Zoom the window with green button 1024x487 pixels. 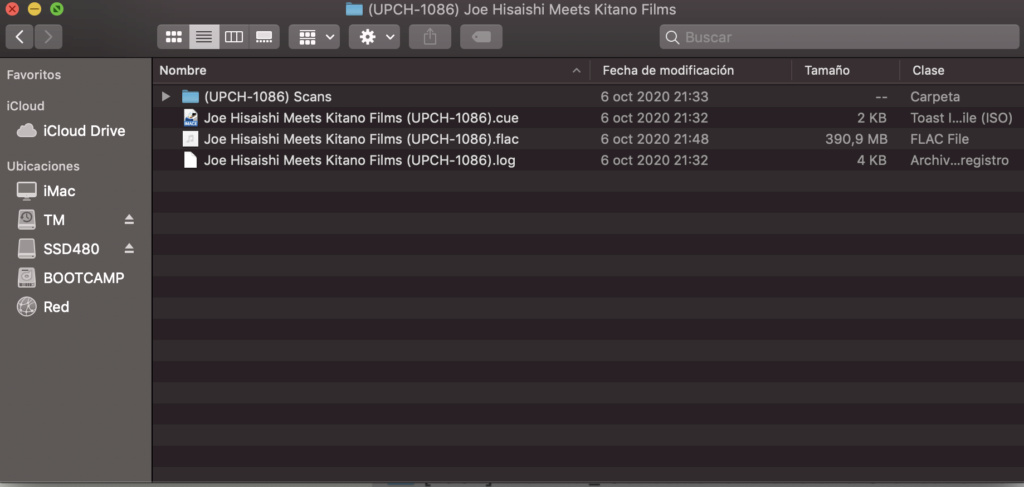click(57, 9)
